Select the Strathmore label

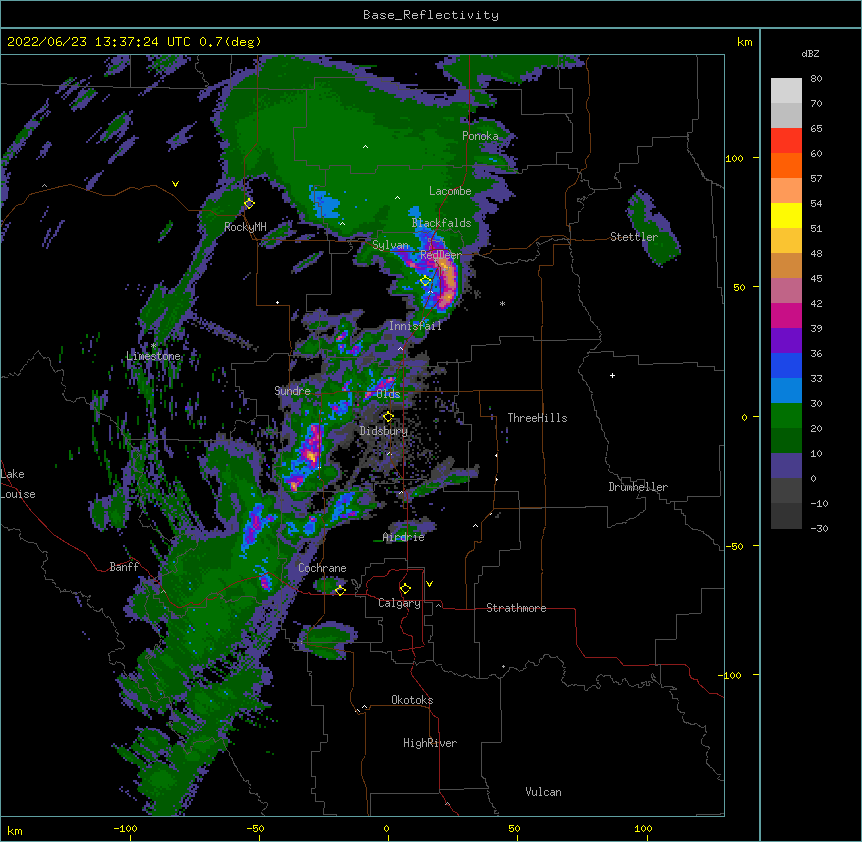516,608
